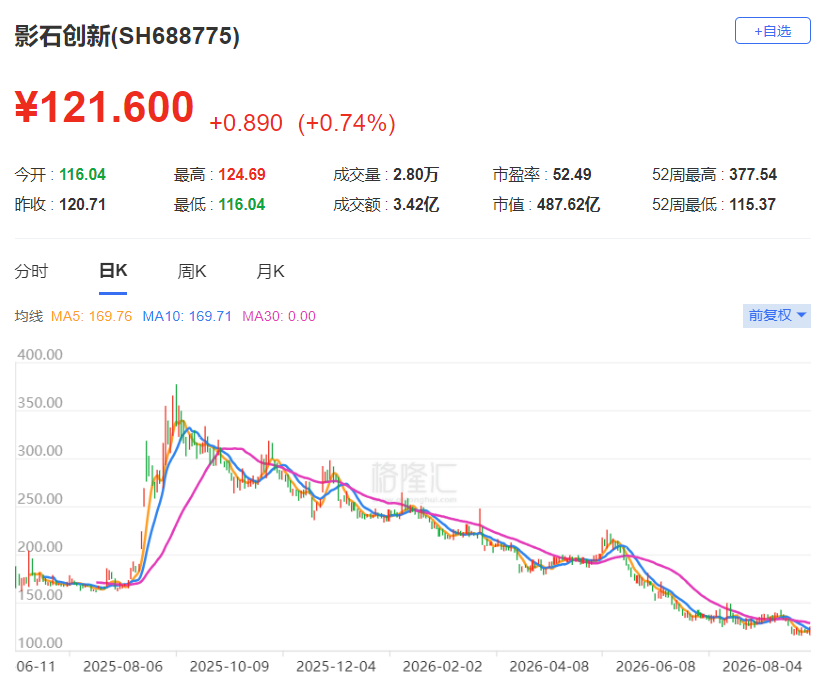Click the change value +0.890
This screenshot has height=680, width=819.
246,123
